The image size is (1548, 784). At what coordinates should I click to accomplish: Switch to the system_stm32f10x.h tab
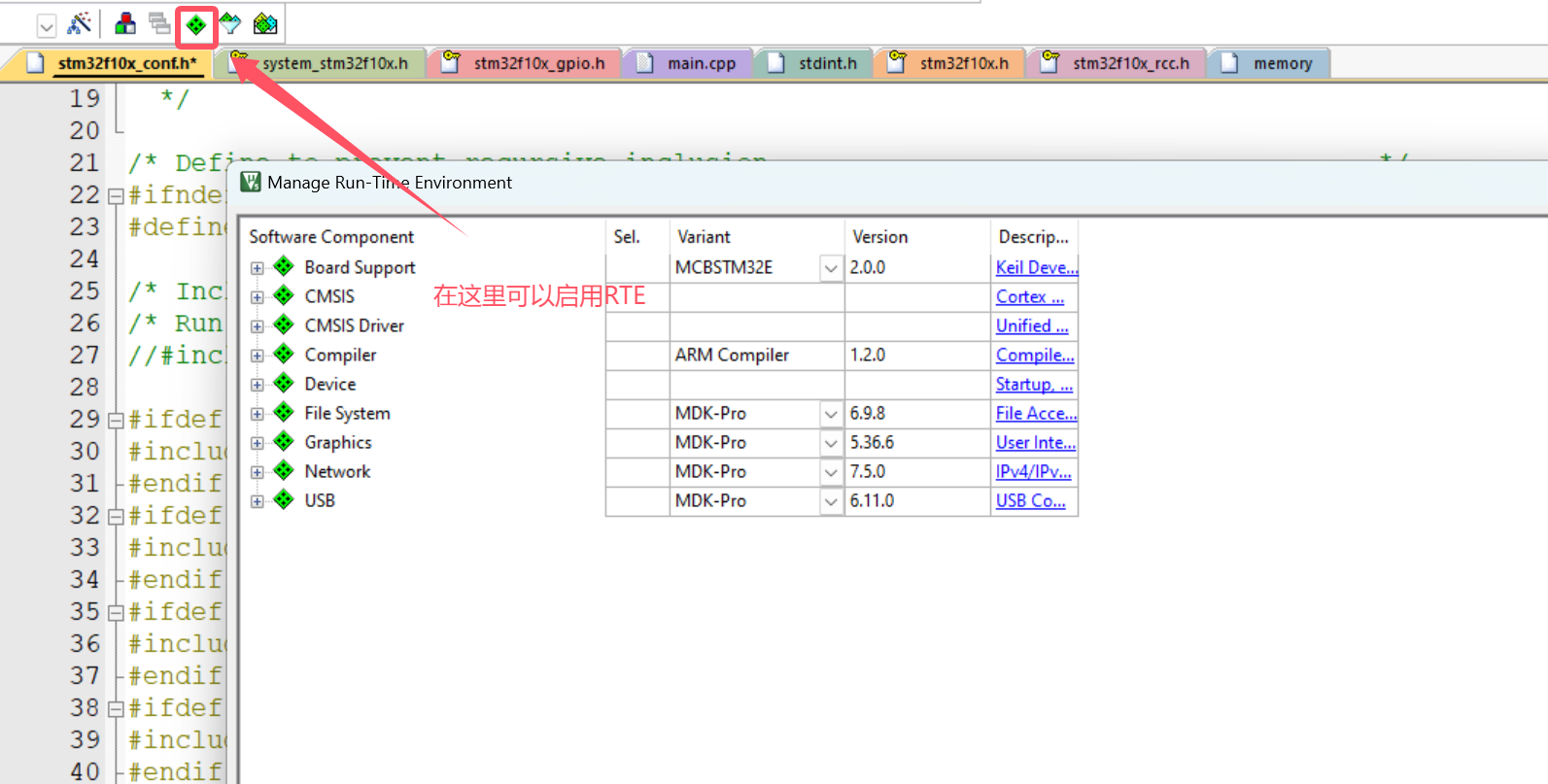coord(322,63)
